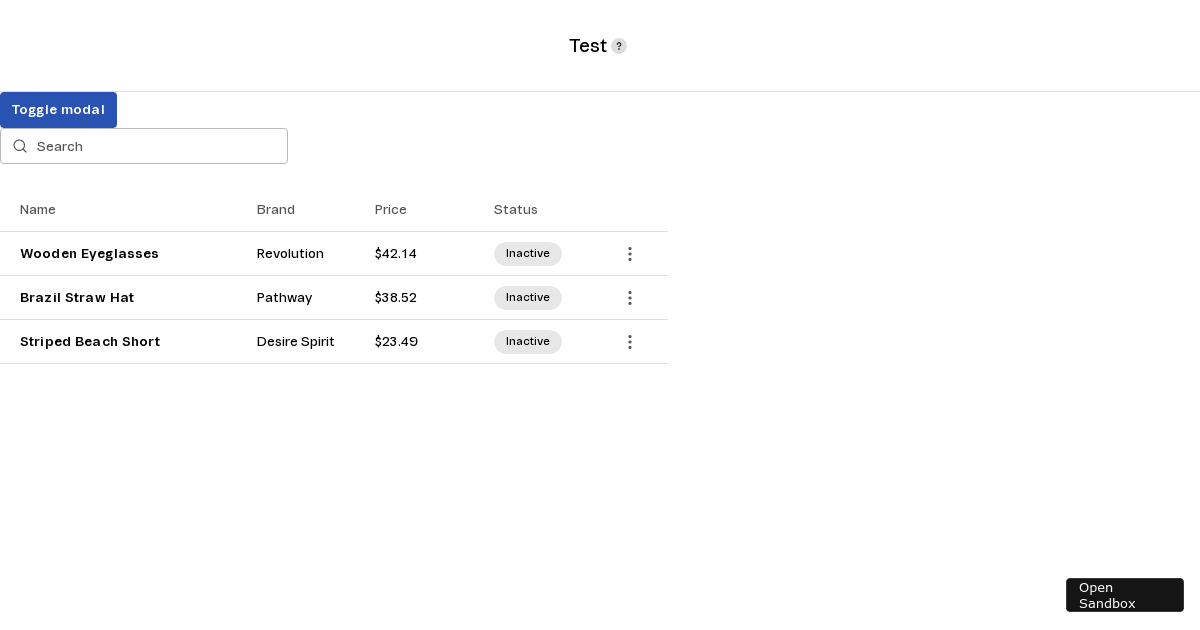1200x630 pixels.
Task: Click the Inactive badge for Wooden Eyeglasses
Action: click(x=528, y=254)
